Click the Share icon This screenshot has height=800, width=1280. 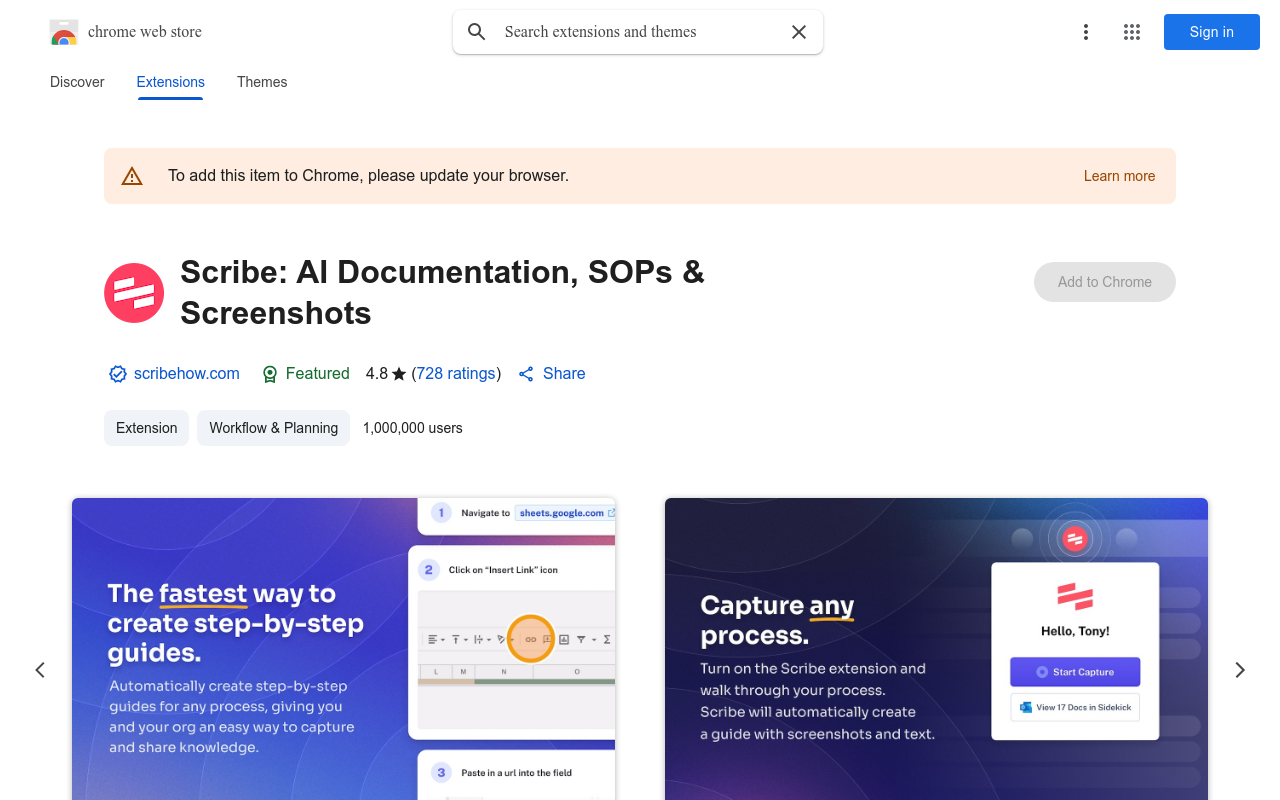tap(526, 374)
